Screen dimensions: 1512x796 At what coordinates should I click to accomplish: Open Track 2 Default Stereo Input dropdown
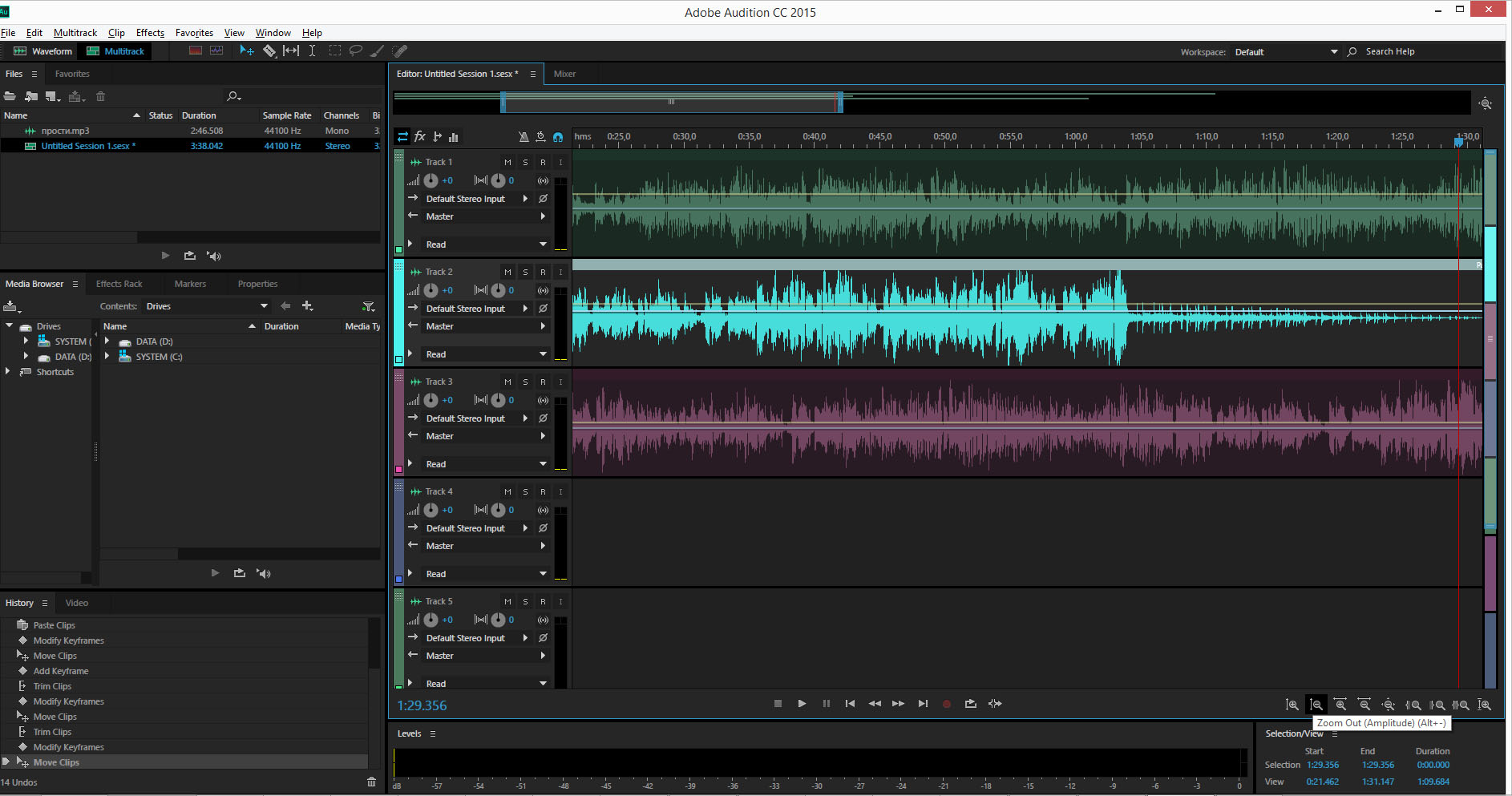point(477,309)
